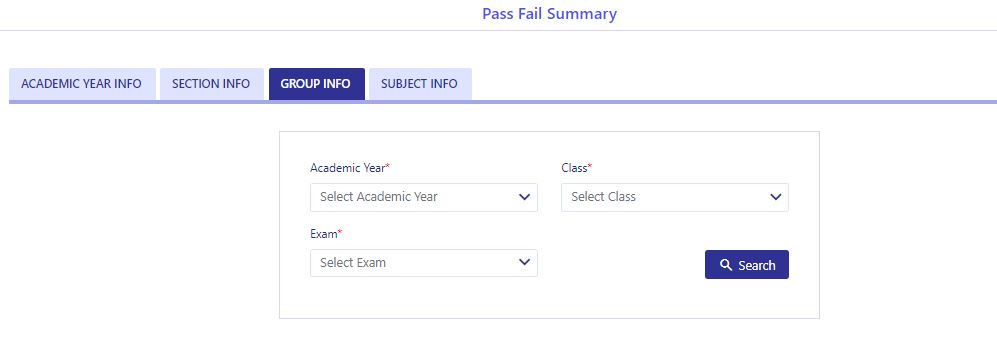
Task: Click the magnifier icon in Search button
Action: 725,265
